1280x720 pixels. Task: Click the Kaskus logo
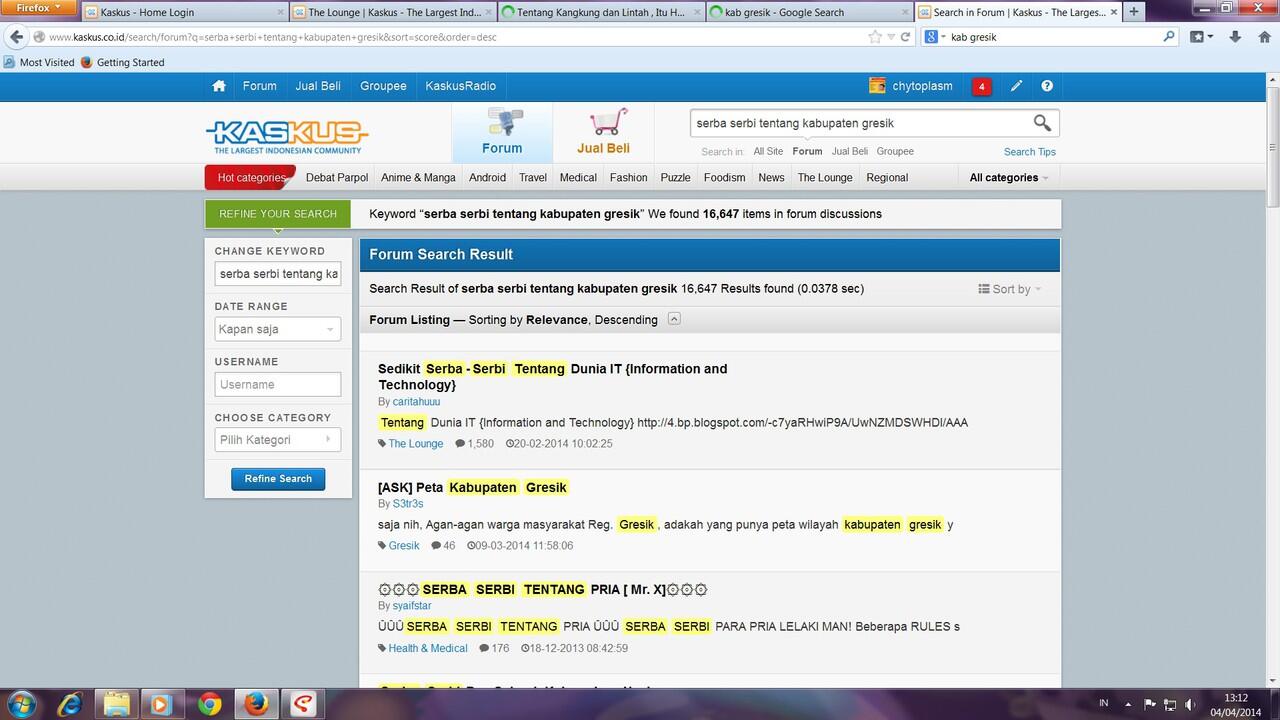pyautogui.click(x=287, y=137)
